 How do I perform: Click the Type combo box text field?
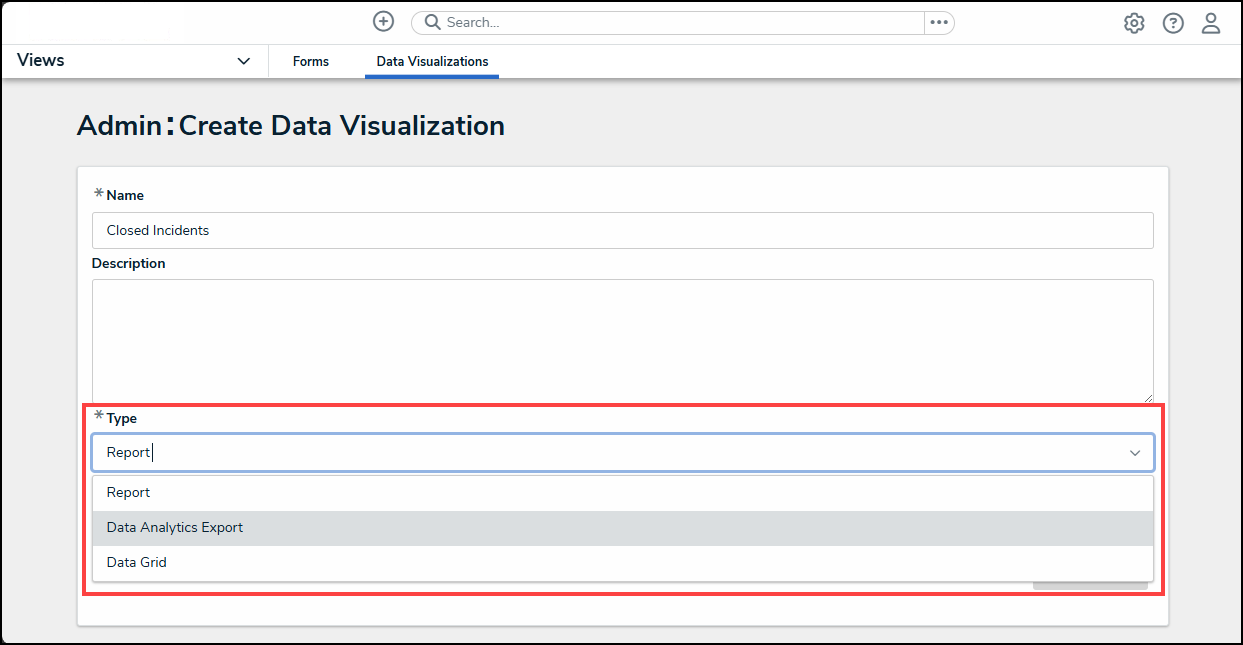coord(600,453)
